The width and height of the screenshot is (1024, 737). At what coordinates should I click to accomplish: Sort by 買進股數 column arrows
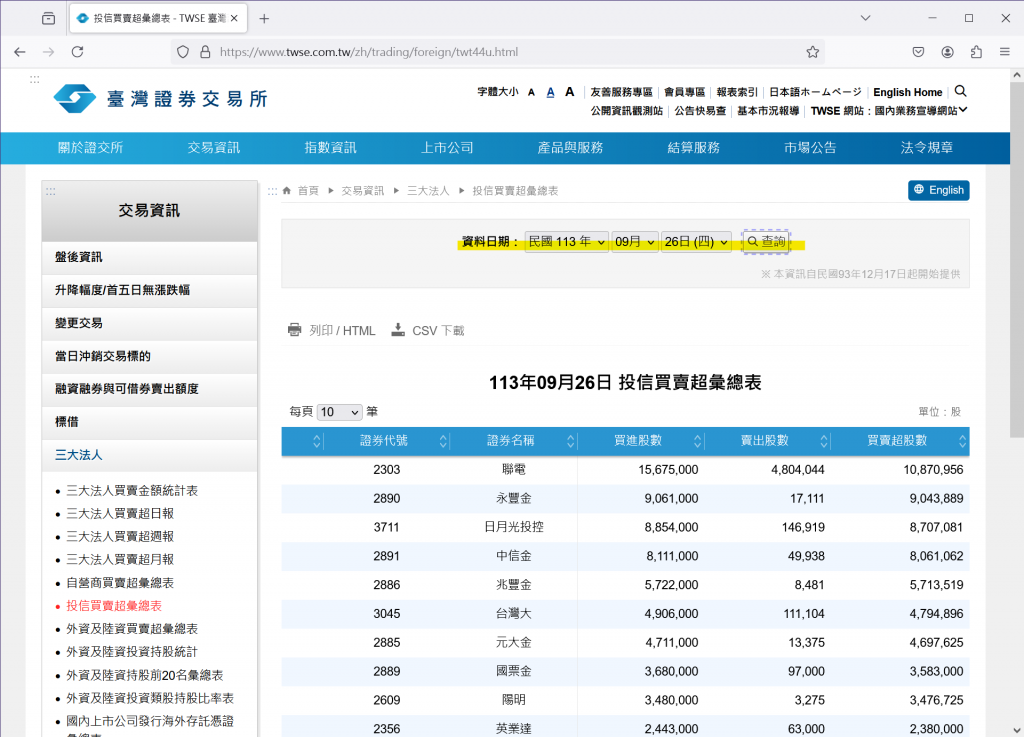697,441
